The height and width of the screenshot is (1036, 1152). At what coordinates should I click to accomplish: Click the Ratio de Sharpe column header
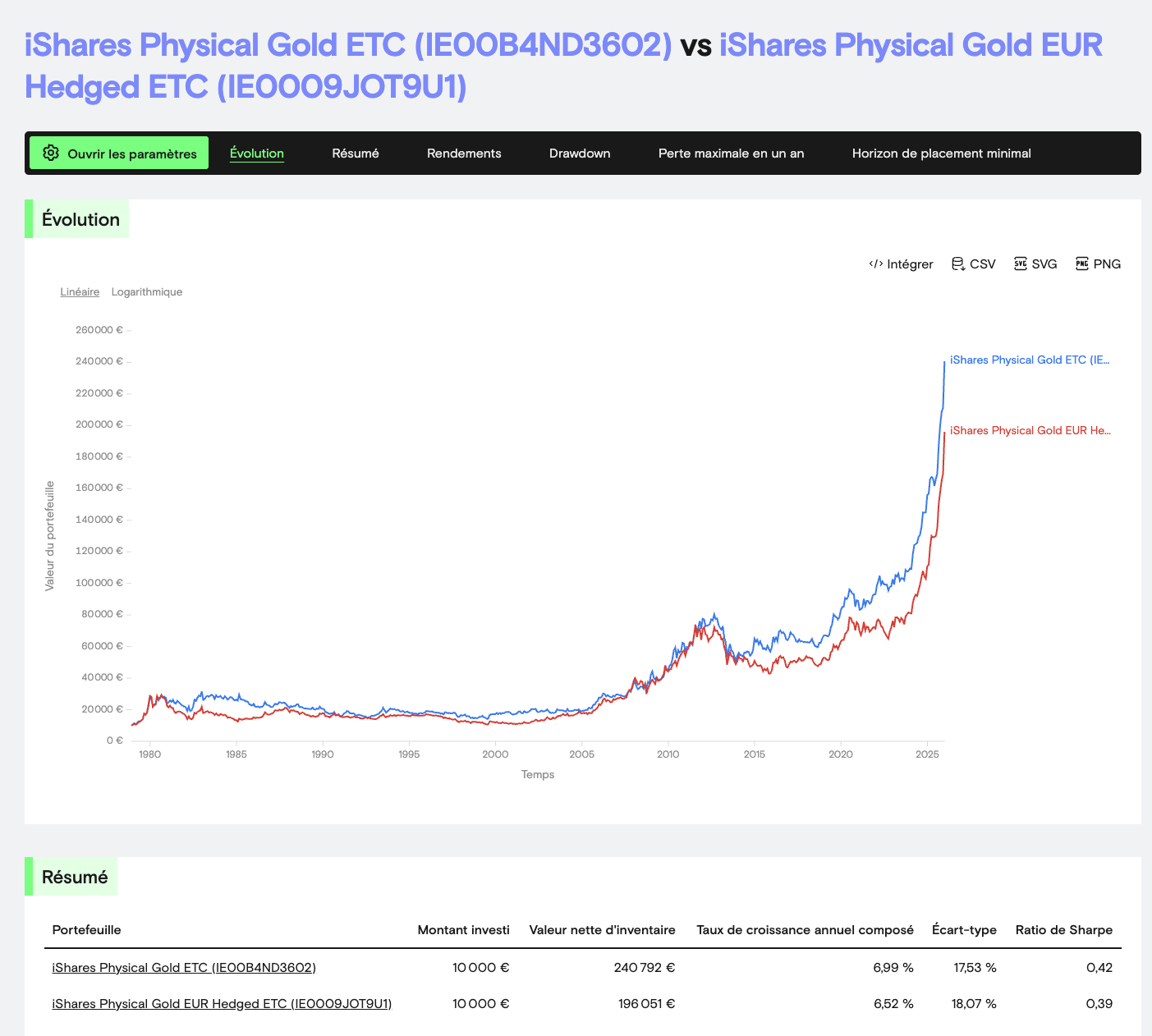tap(1064, 930)
